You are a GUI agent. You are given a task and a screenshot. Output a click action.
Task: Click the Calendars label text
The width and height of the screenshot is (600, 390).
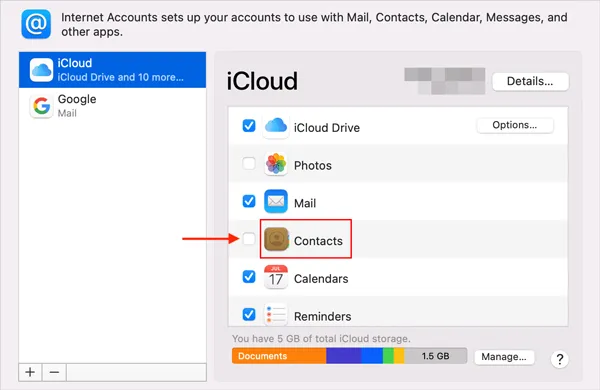321,279
